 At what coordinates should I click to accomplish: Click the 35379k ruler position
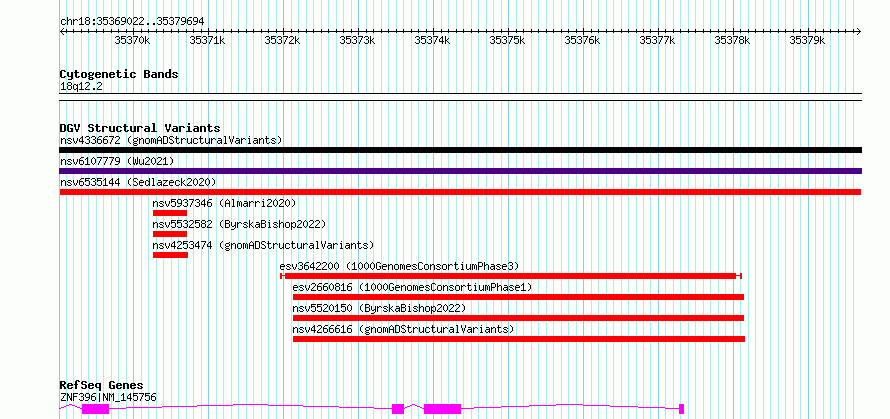coord(807,40)
